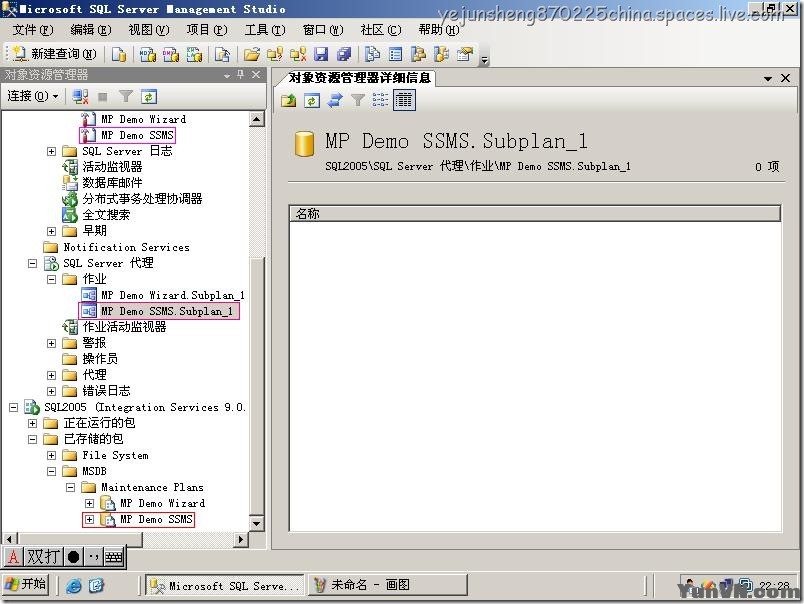804x604 pixels.
Task: Select the MP Demo SSMS.Subplan_1 job
Action: coord(166,311)
